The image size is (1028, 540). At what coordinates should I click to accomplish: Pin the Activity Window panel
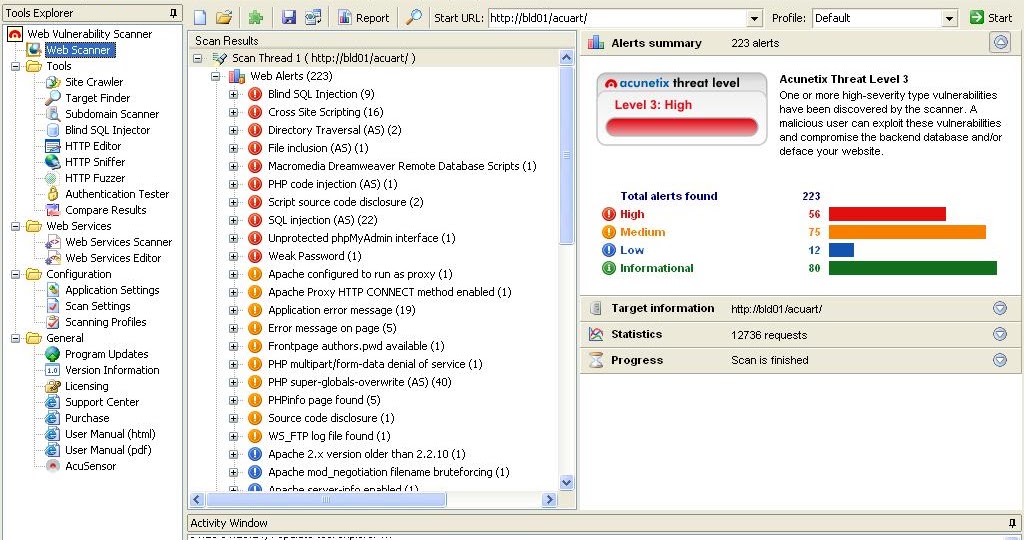click(x=1012, y=523)
